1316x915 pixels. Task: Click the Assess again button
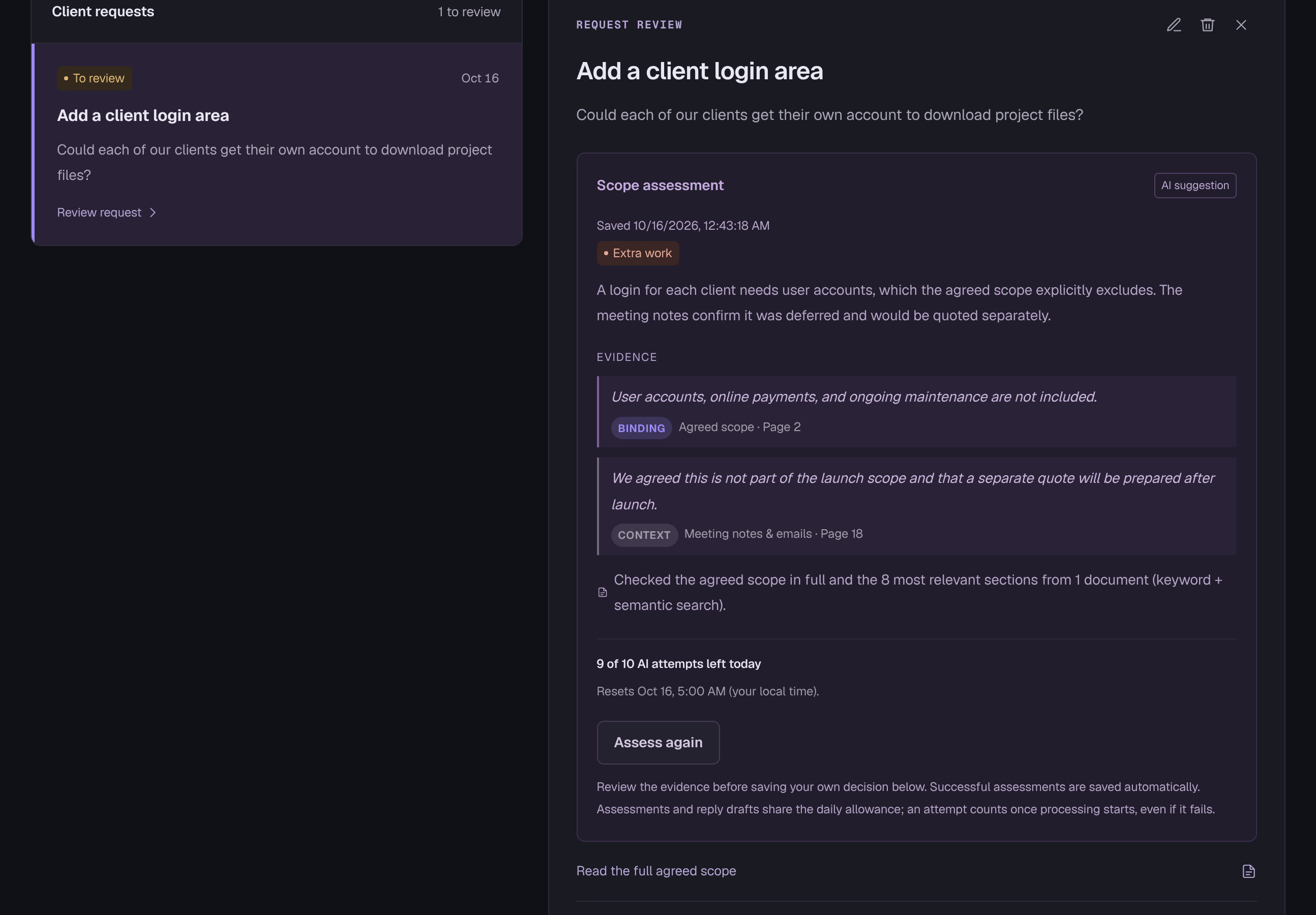click(658, 743)
